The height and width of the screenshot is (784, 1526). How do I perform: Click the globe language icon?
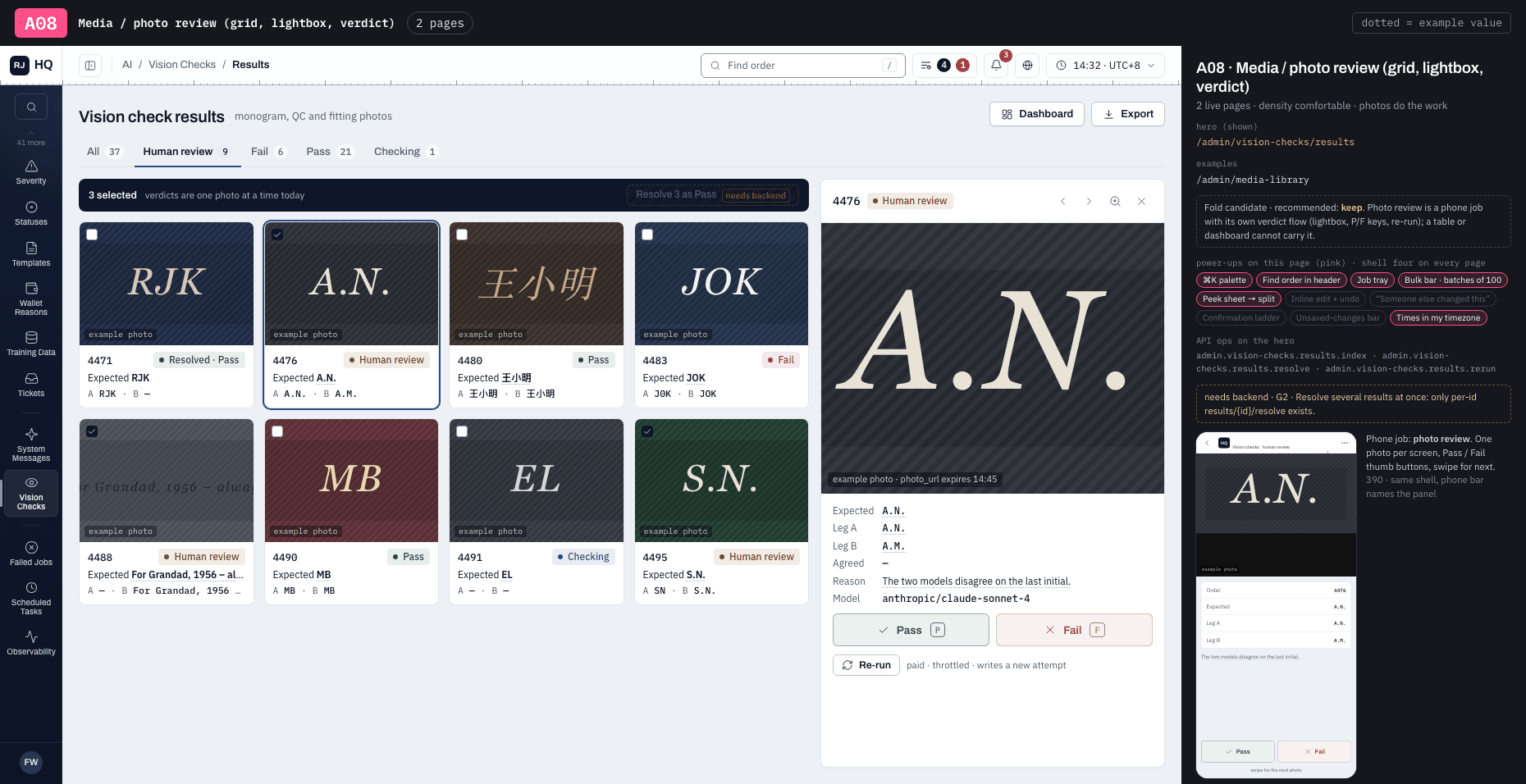click(1027, 66)
